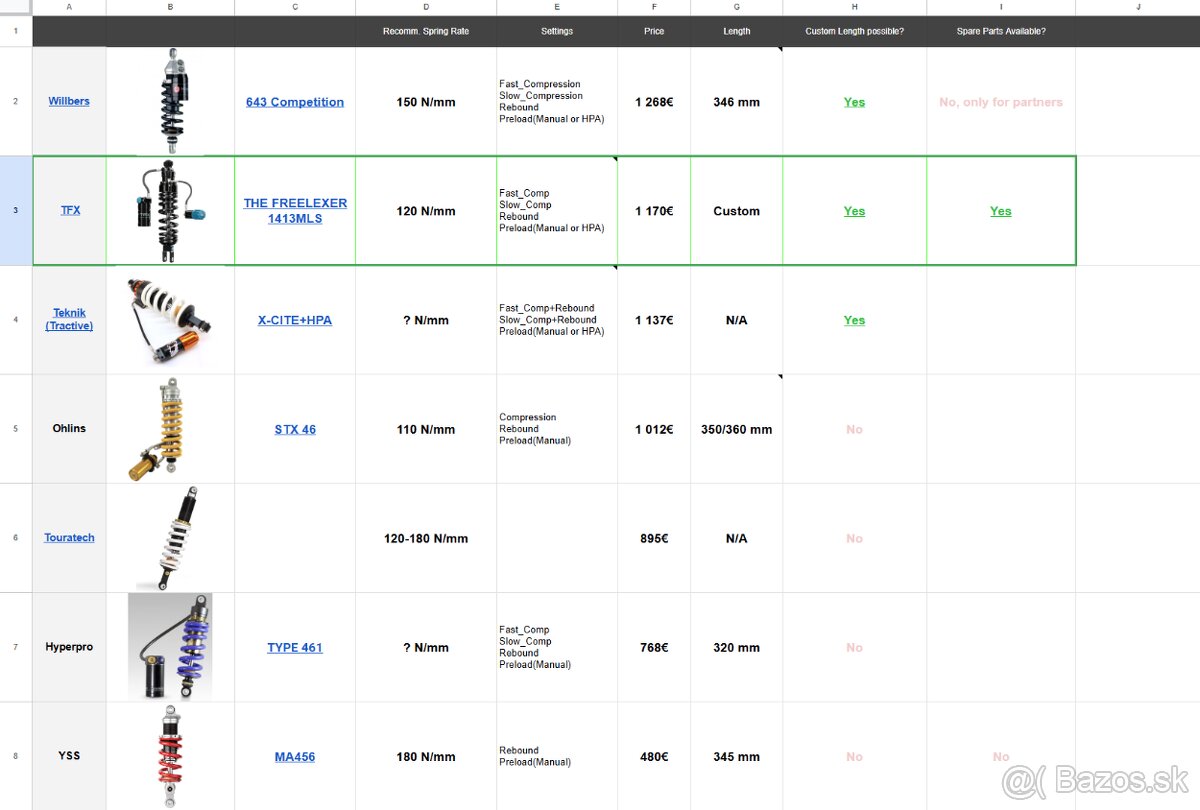The image size is (1200, 810).
Task: Click the 'No, only for partners' cell
Action: [x=1000, y=102]
